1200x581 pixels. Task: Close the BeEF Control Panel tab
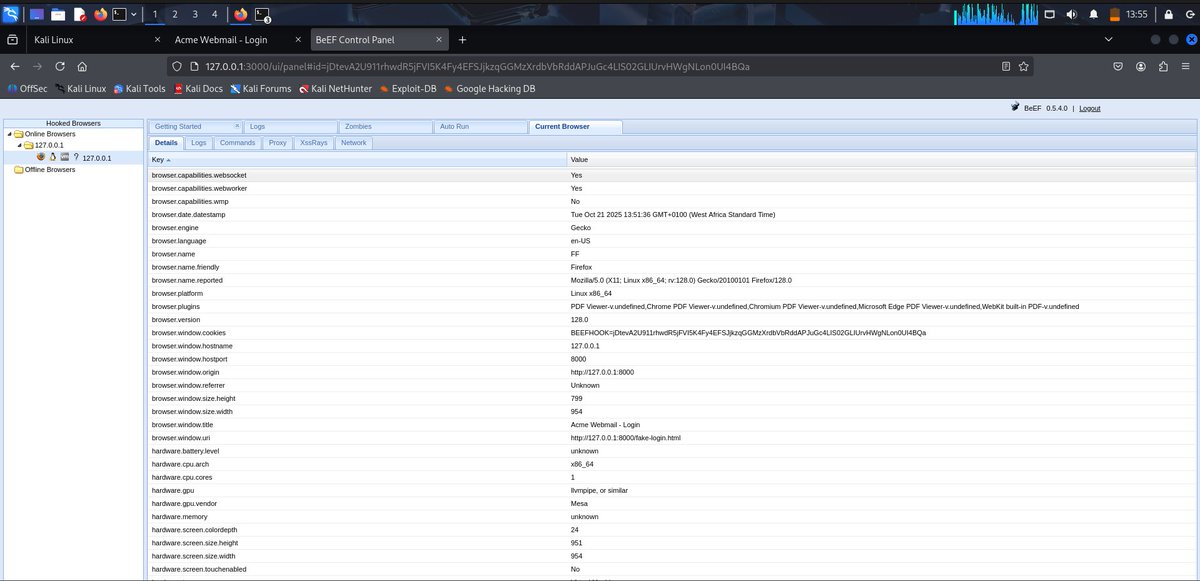tap(437, 39)
